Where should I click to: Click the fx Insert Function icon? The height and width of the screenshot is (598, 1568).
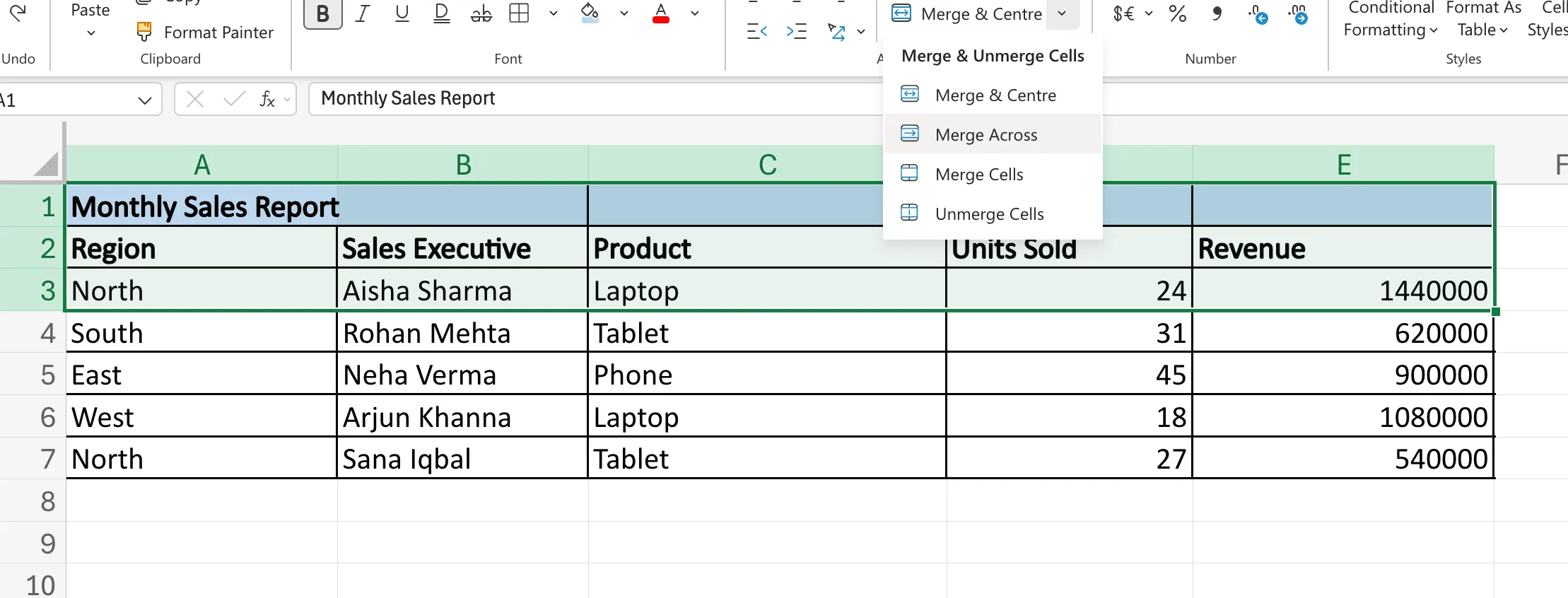267,99
